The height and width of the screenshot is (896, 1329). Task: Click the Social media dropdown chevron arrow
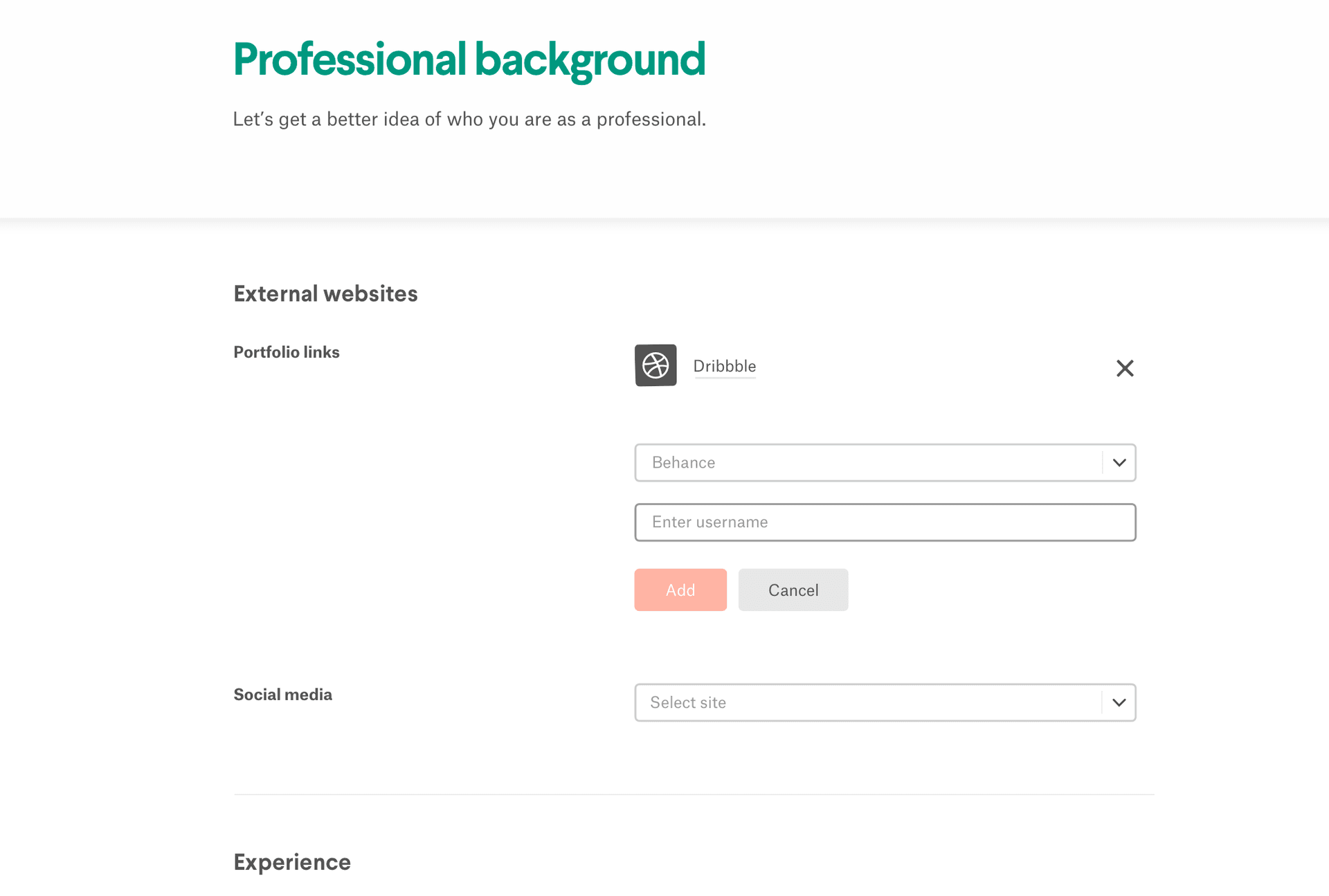[x=1119, y=702]
